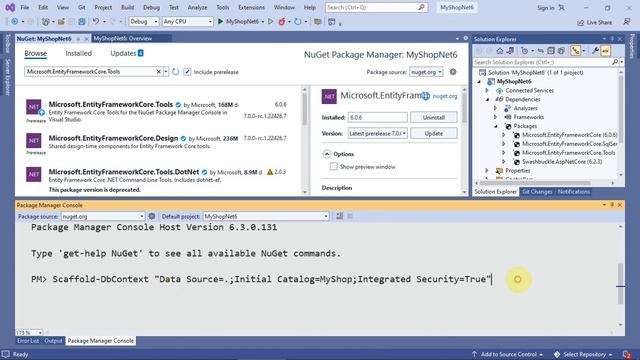
Task: Click Sign in link
Action: coord(545,8)
